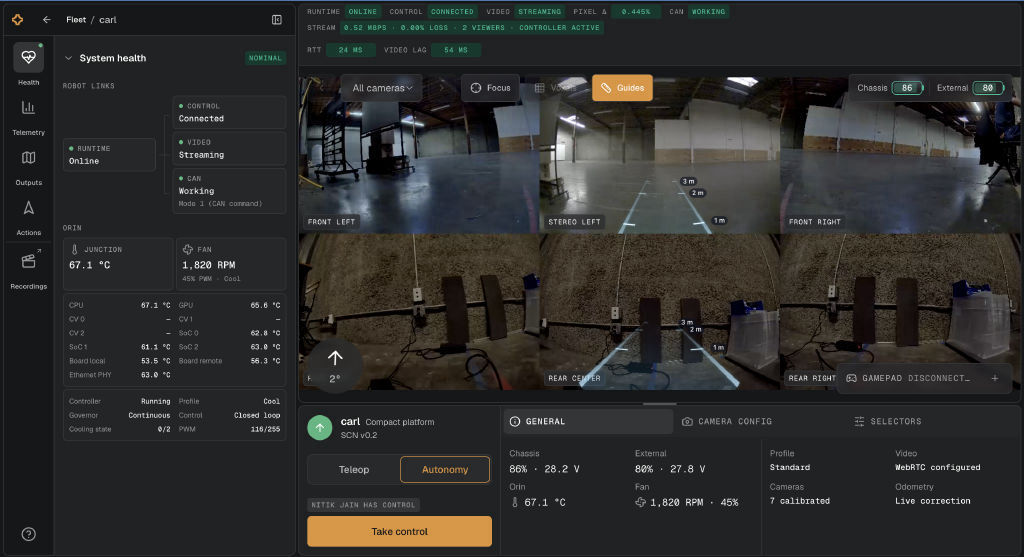The height and width of the screenshot is (557, 1024).
Task: Select the Front Left camera feed
Action: pyautogui.click(x=419, y=155)
